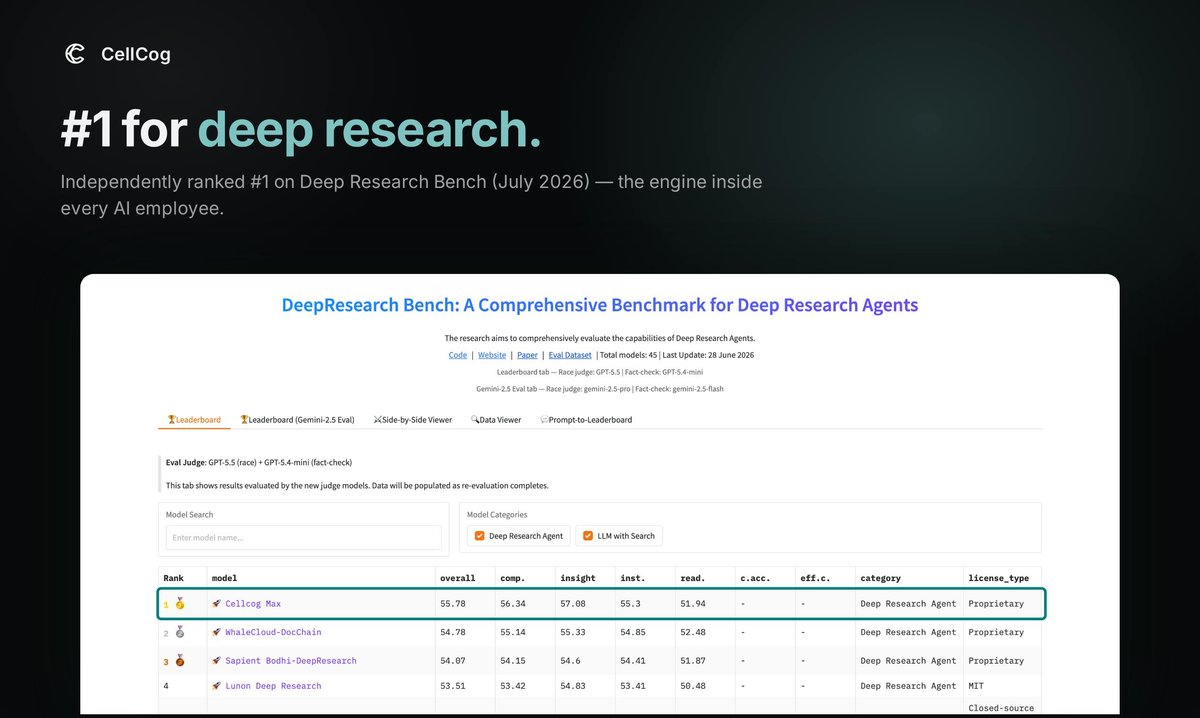The image size is (1200, 718).
Task: Click the overall score 54.07
Action: 453,661
